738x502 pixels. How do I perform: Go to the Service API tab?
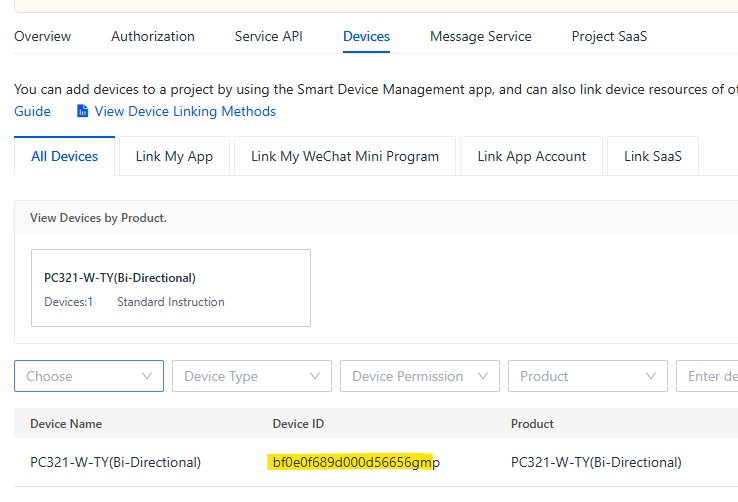click(269, 36)
